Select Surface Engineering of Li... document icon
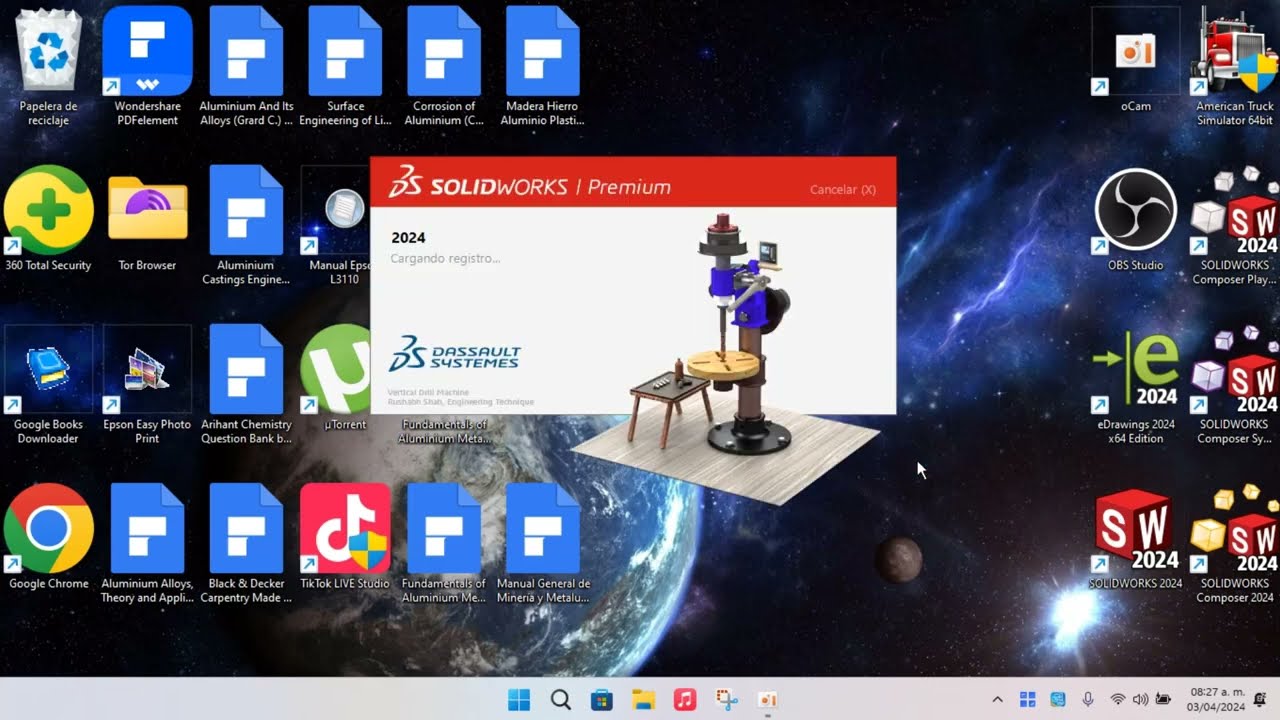The width and height of the screenshot is (1280, 720). click(345, 67)
